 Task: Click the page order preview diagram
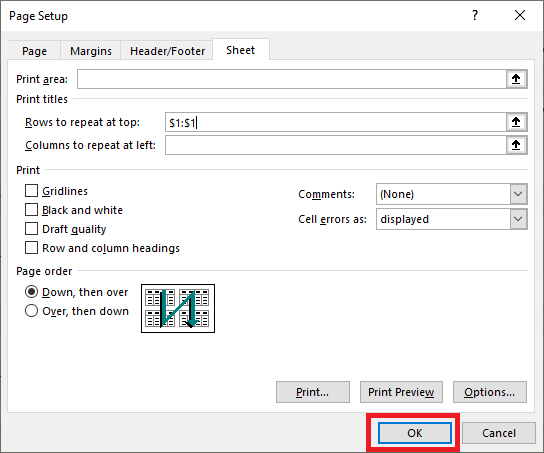(178, 308)
